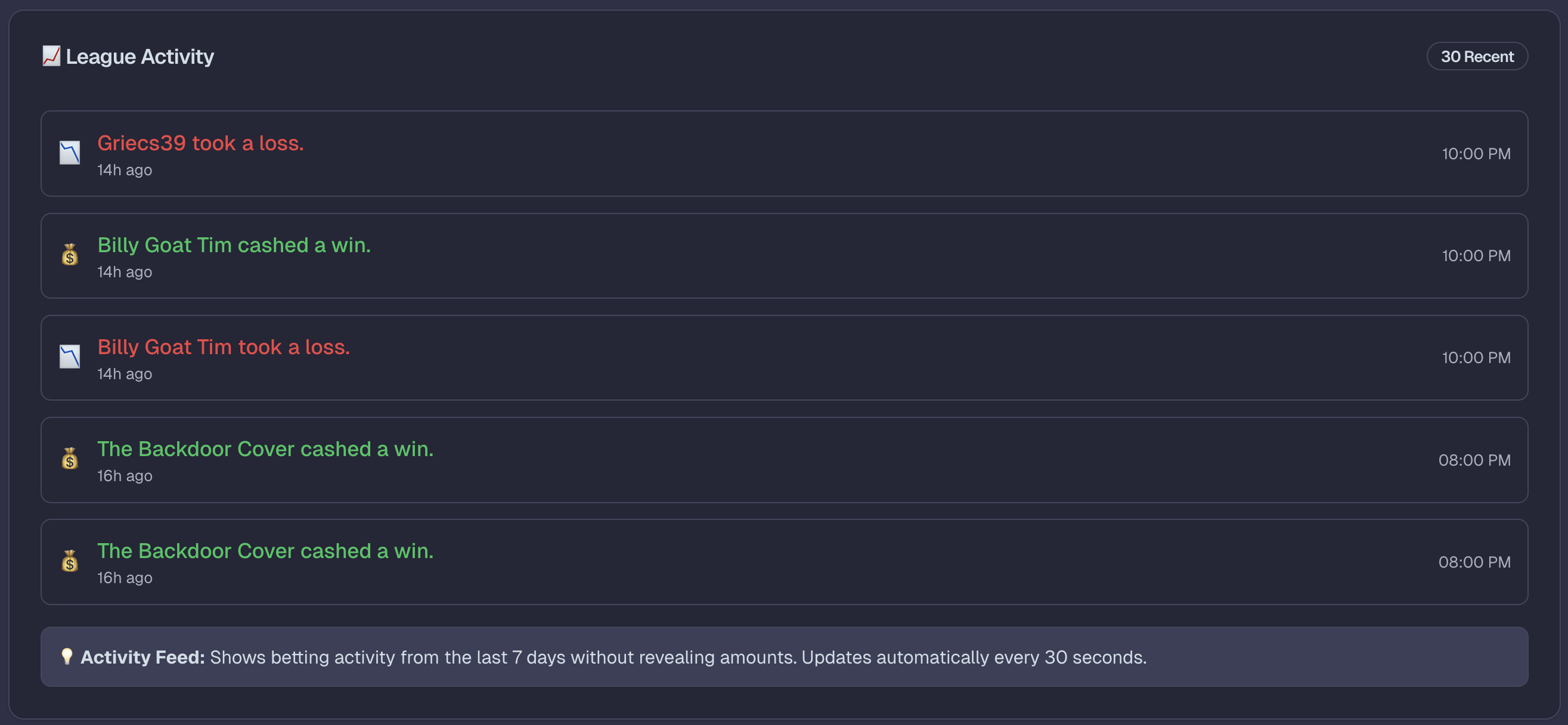
Task: Click the 10:00 PM time beside Billy Goat Tim's win
Action: click(1476, 256)
